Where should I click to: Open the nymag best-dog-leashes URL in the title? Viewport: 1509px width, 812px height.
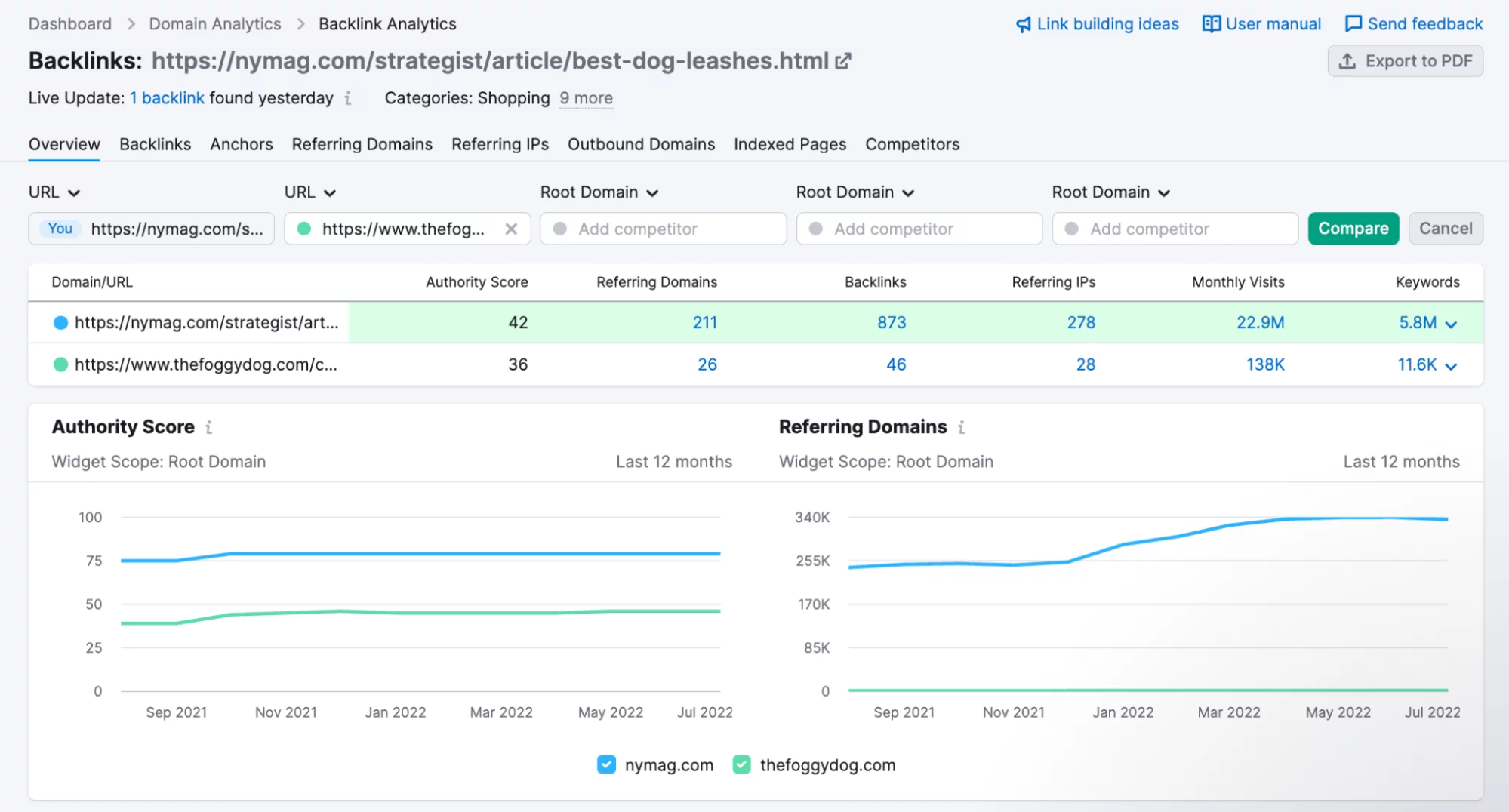[x=490, y=60]
